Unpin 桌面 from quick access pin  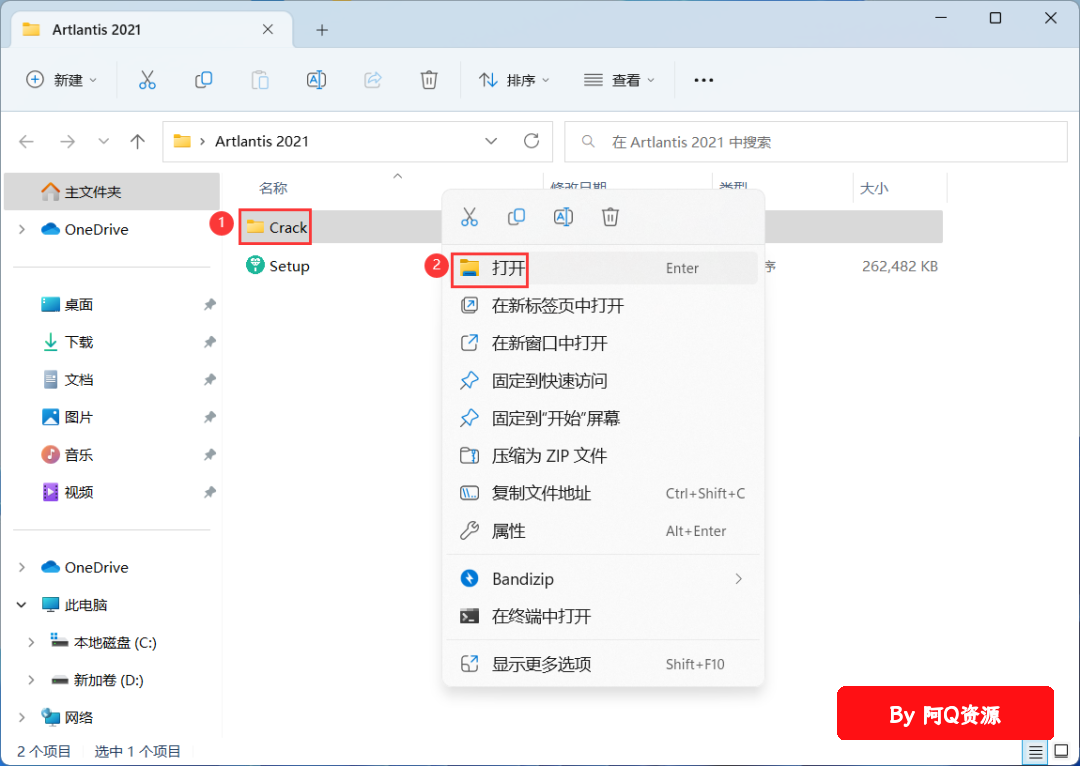click(209, 304)
